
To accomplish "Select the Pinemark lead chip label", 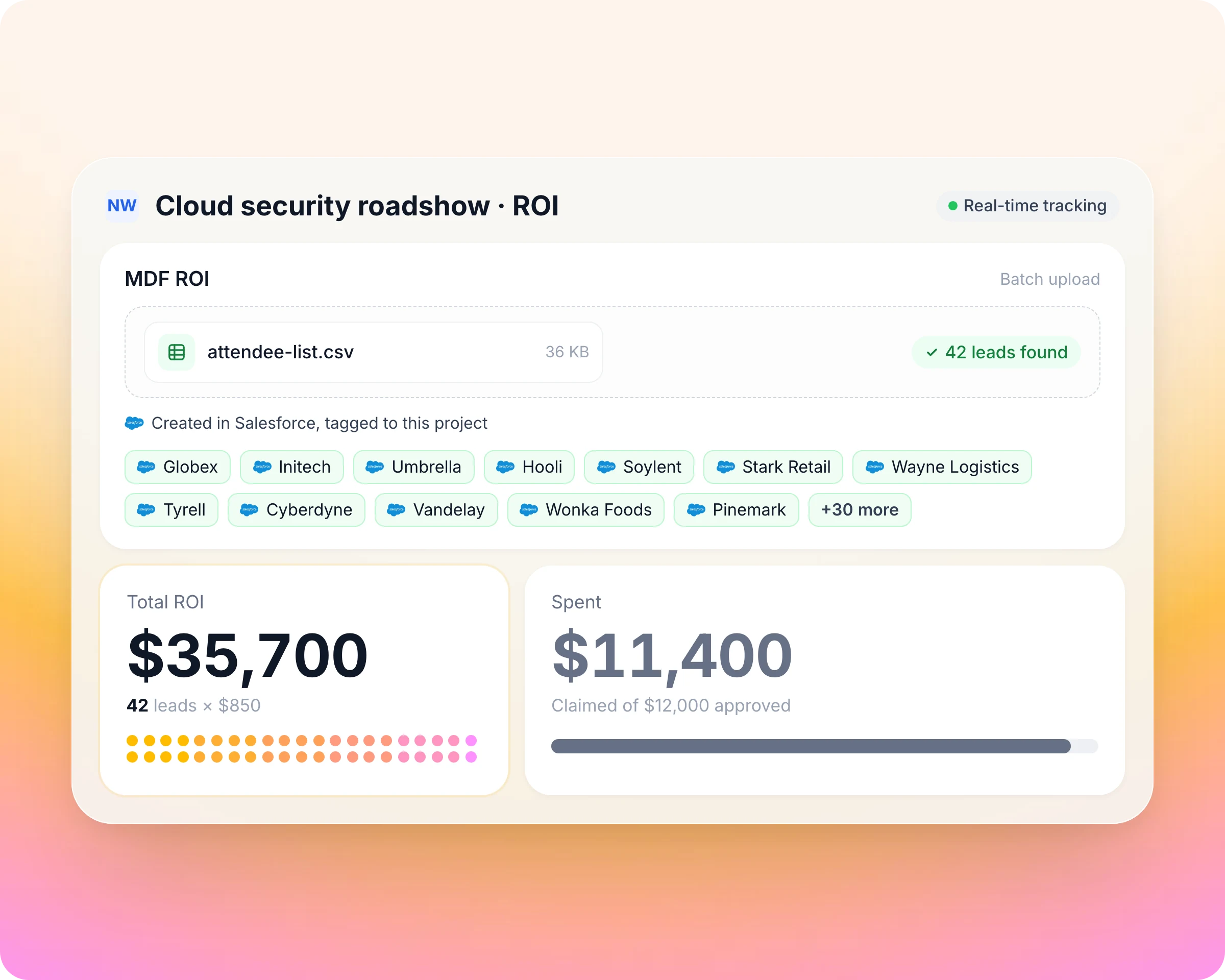I will coord(749,509).
